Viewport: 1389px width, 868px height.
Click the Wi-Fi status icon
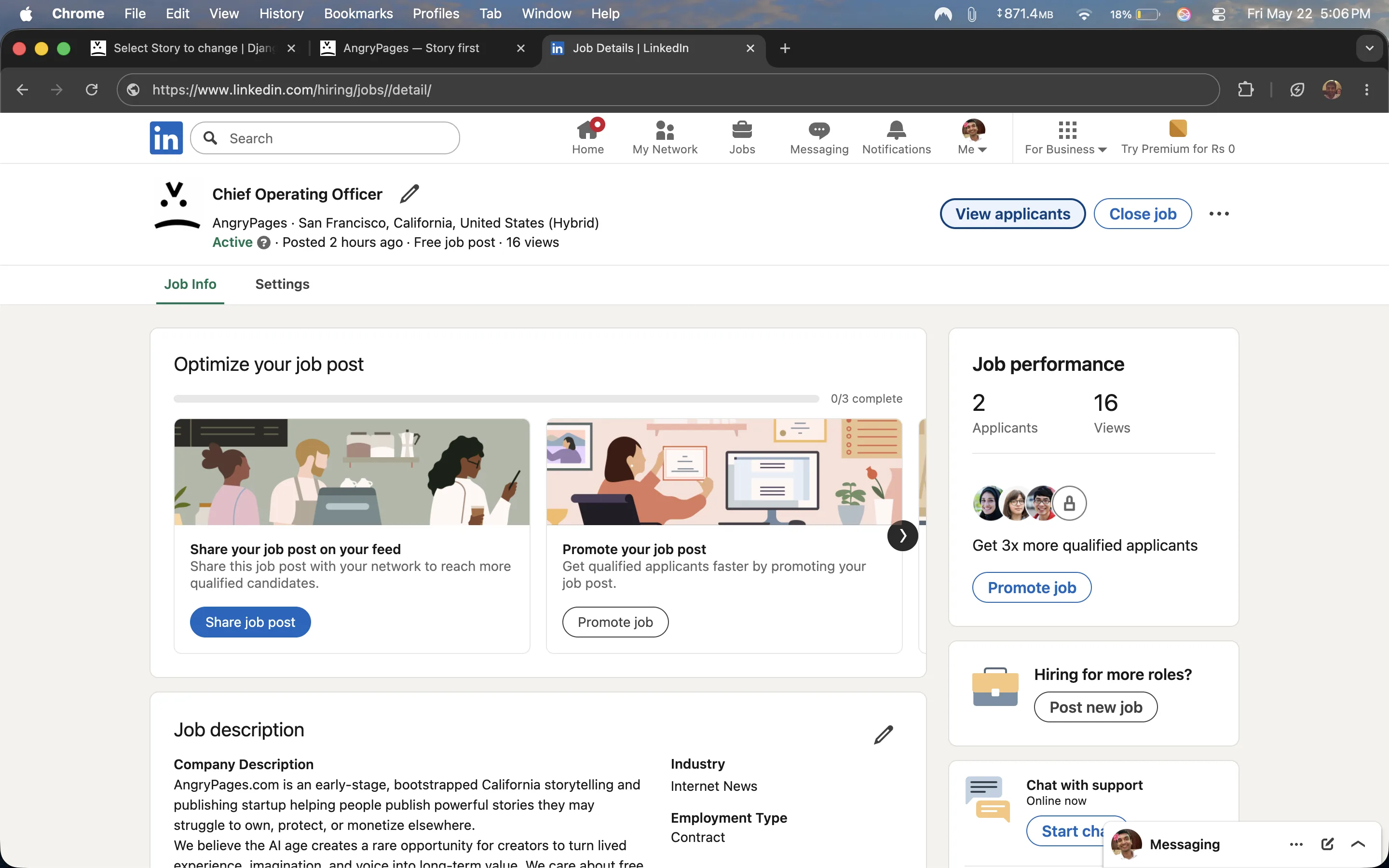1084,14
